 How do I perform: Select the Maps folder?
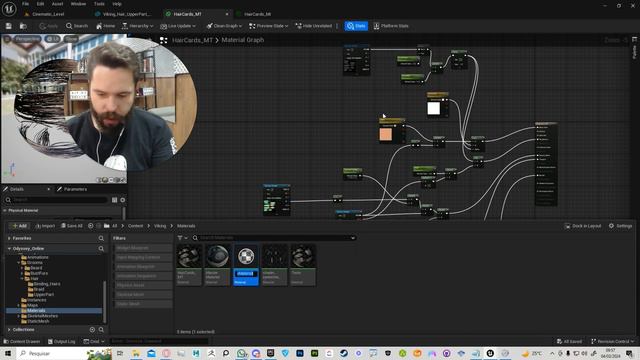(x=32, y=305)
